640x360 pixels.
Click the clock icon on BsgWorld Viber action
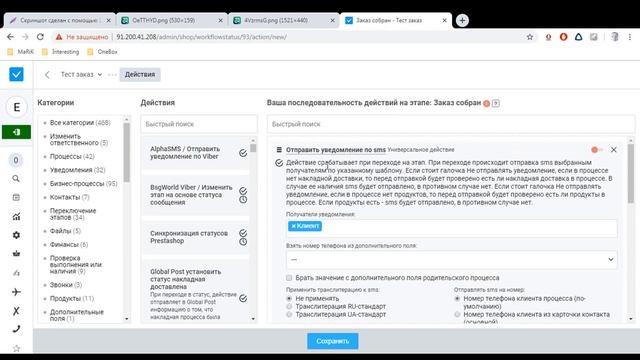pyautogui.click(x=243, y=200)
